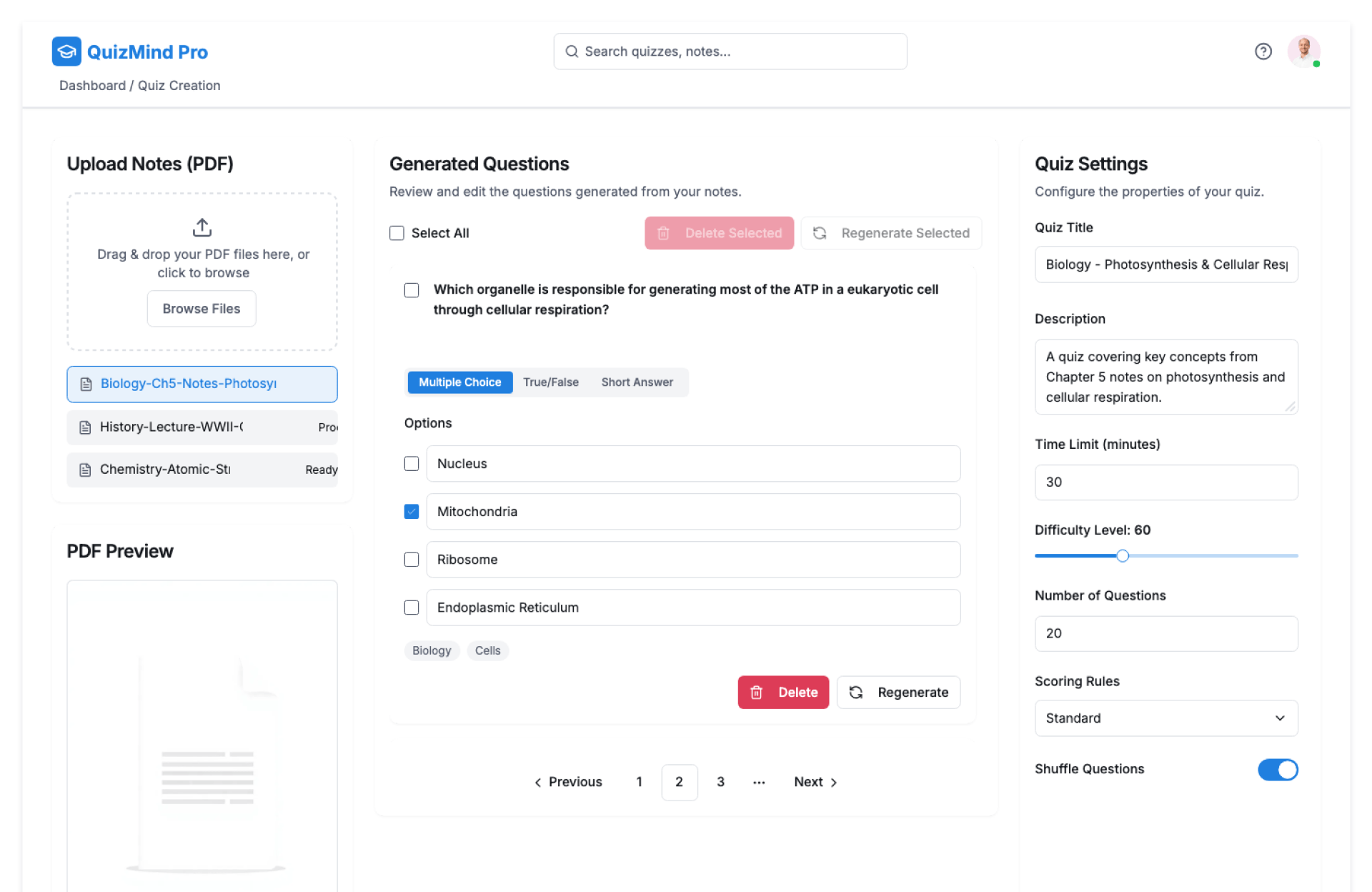Click the Difficulty Level slider handle
1372x892 pixels.
1122,555
